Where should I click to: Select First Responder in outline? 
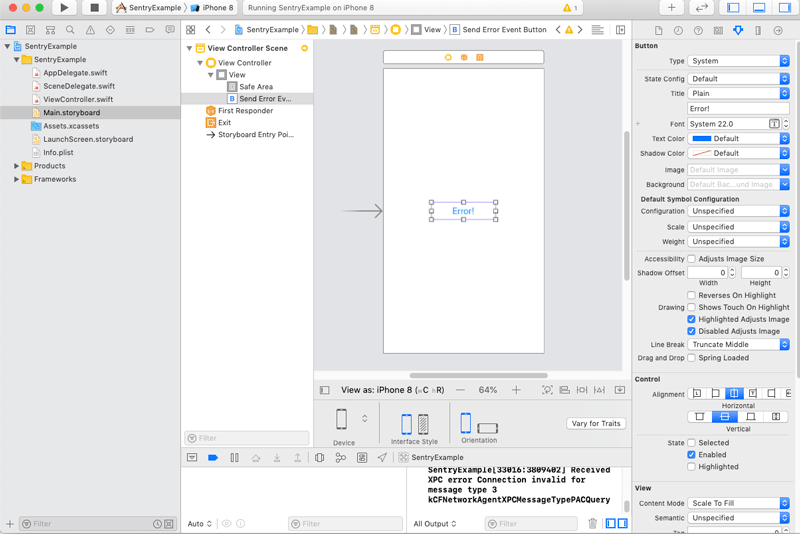tap(245, 111)
